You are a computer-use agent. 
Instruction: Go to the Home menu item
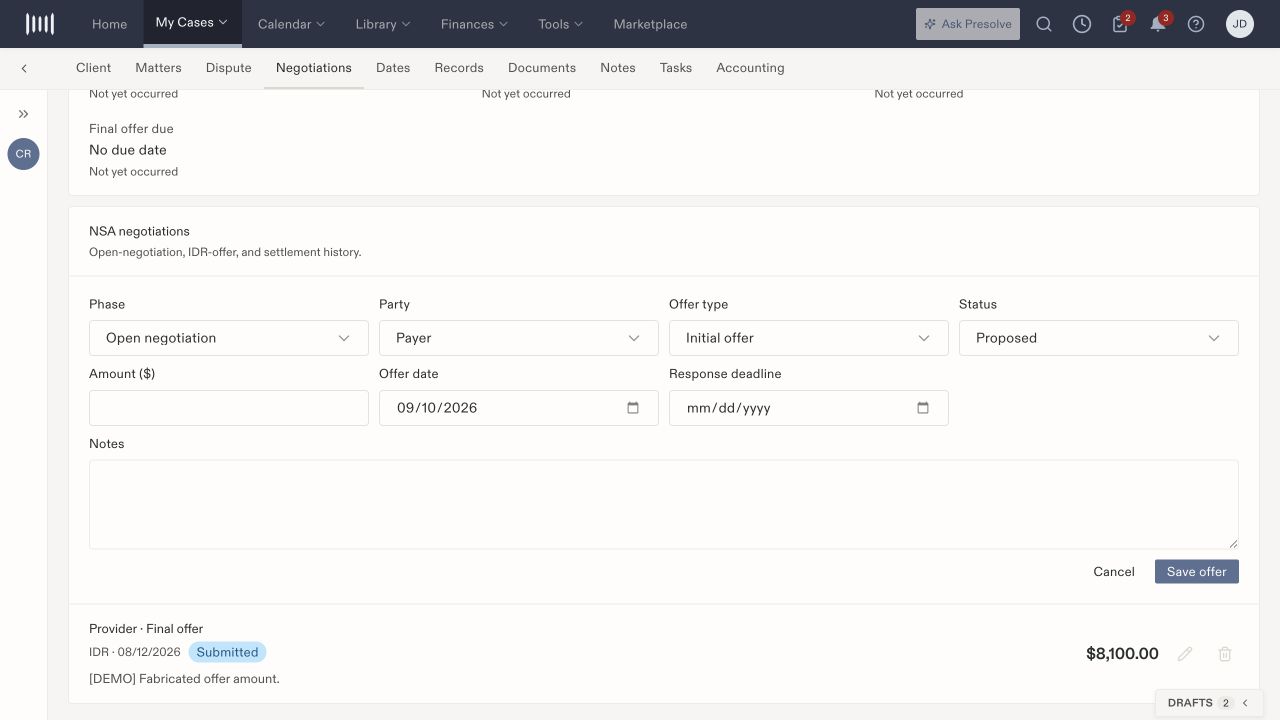point(109,24)
